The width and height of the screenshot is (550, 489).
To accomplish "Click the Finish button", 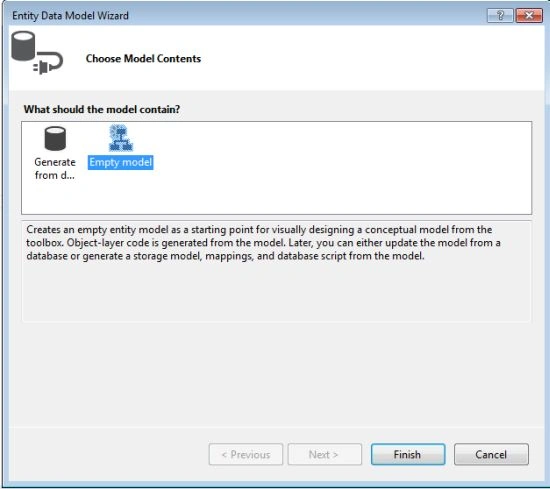I will 408,455.
